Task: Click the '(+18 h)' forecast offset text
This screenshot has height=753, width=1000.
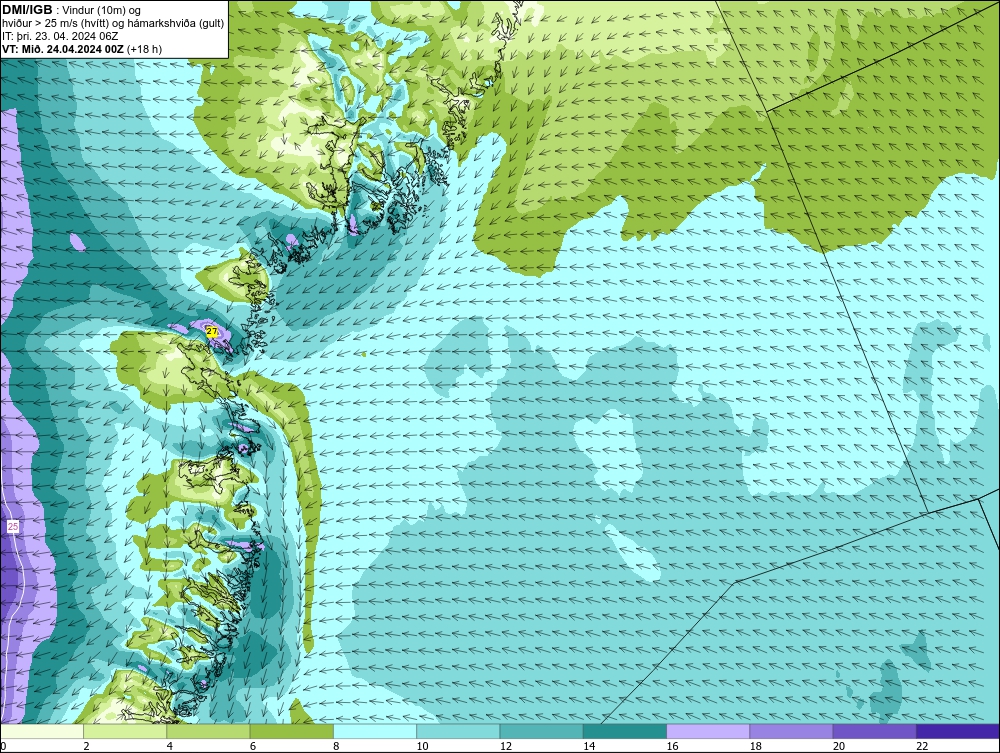Action: coord(145,49)
